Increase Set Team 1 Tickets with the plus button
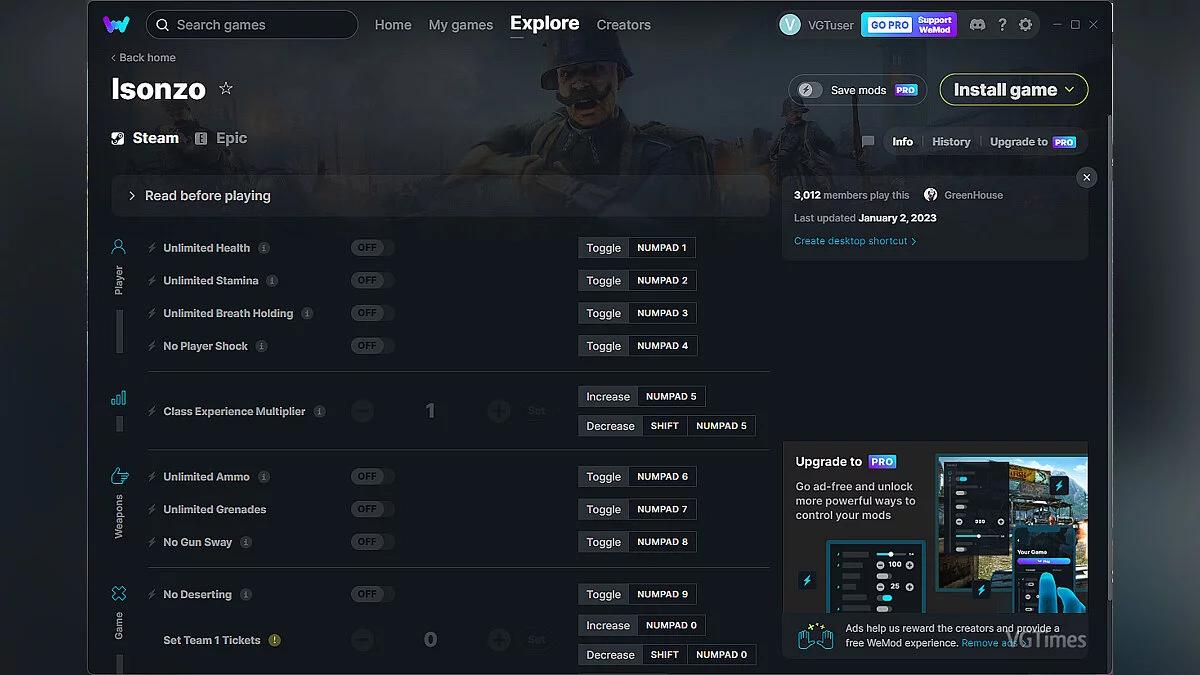The image size is (1200, 675). pos(498,640)
